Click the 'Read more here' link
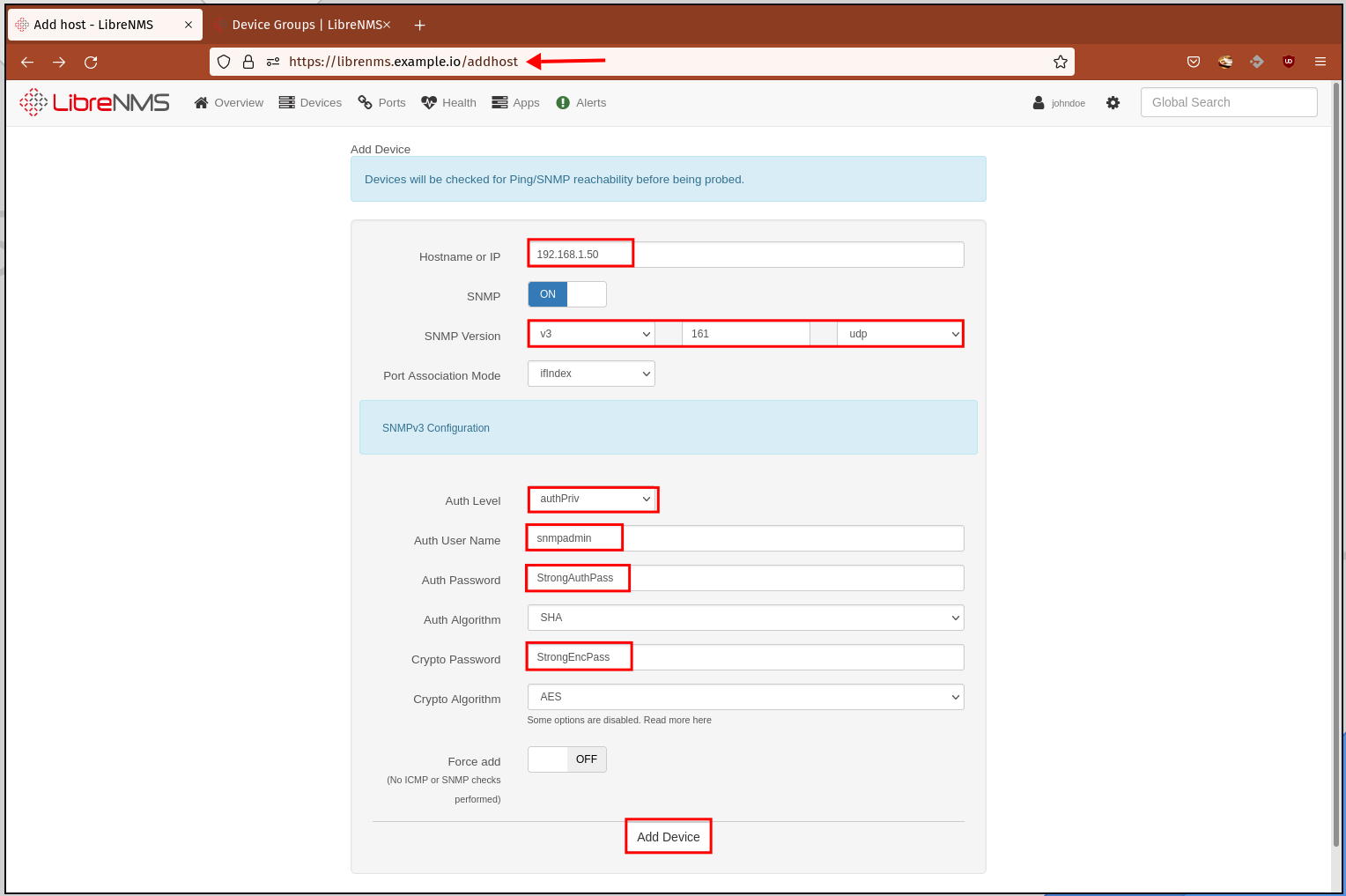The image size is (1346, 896). (x=677, y=720)
